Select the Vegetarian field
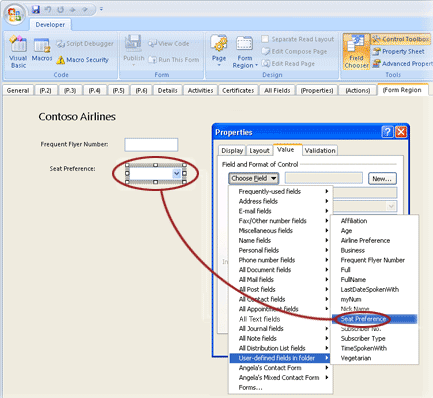Viewport: 433px width, 398px height. (374, 358)
